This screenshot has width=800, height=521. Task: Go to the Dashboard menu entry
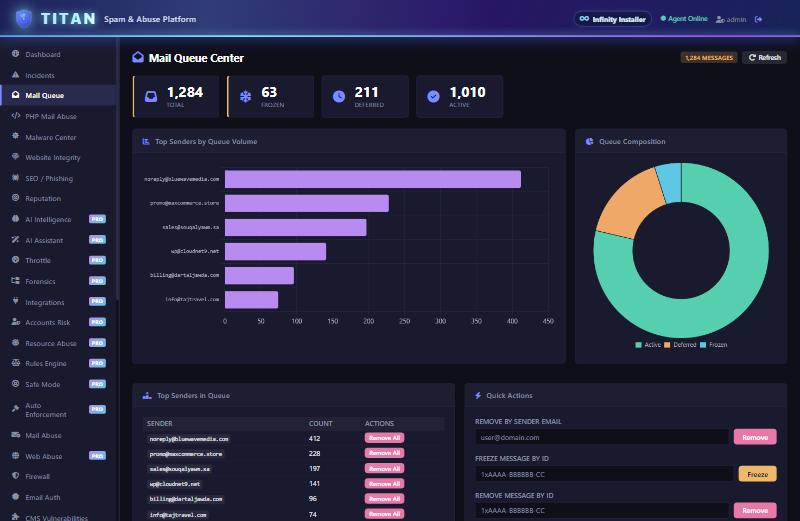click(x=58, y=54)
